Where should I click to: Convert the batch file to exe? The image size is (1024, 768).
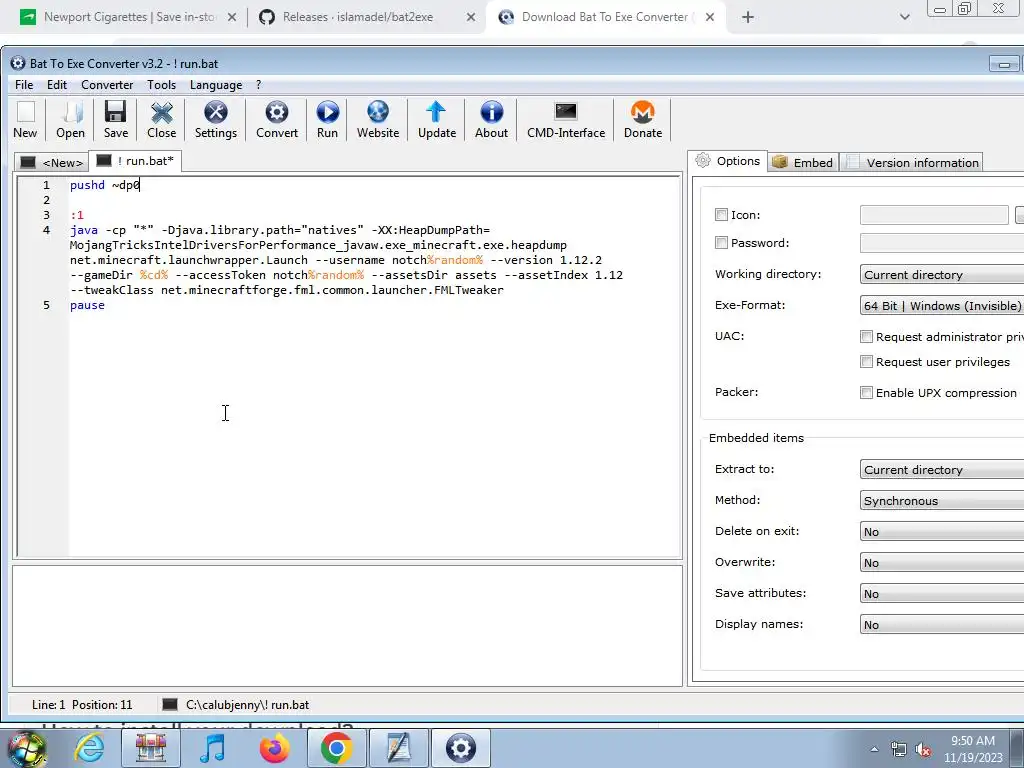pos(277,120)
